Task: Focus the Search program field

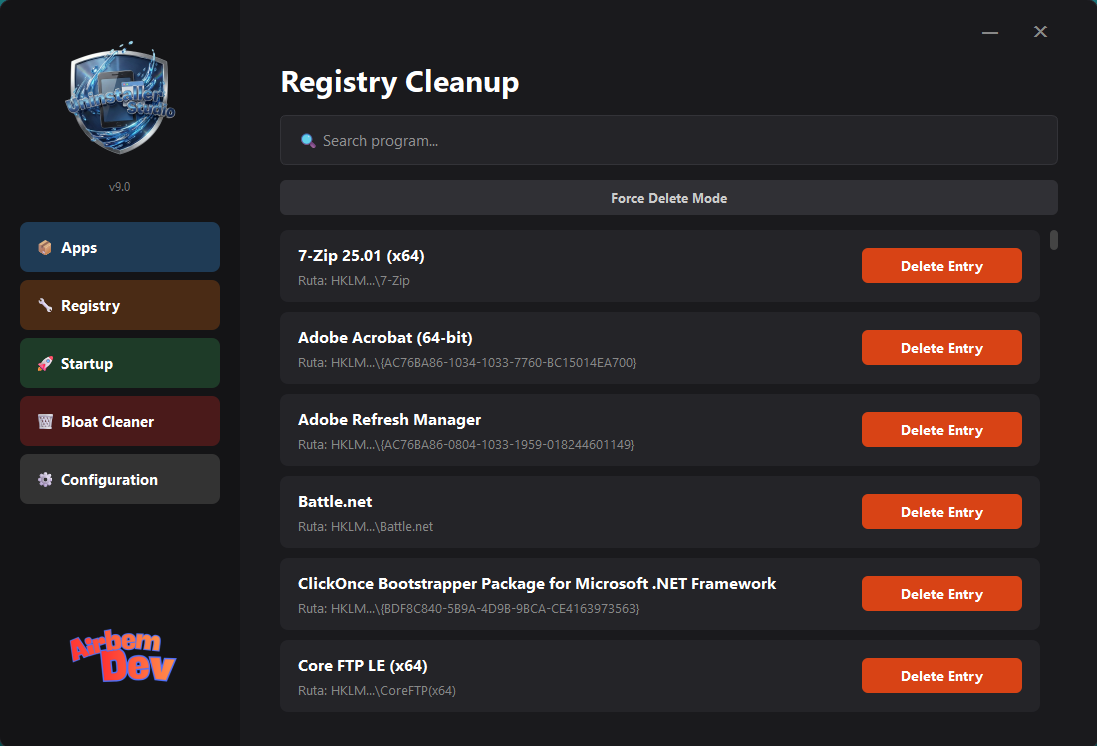Action: (669, 141)
